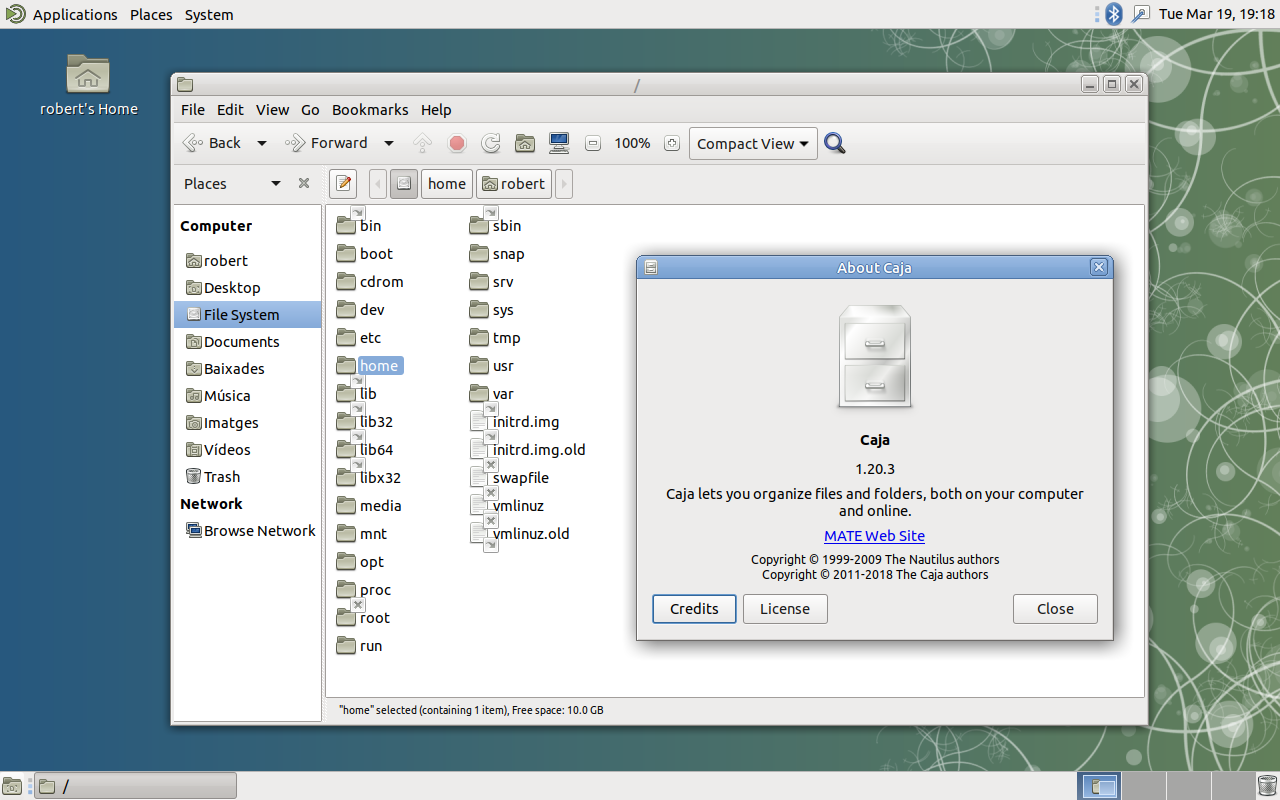The image size is (1280, 800).
Task: Select the swapfile file icon
Action: point(480,478)
